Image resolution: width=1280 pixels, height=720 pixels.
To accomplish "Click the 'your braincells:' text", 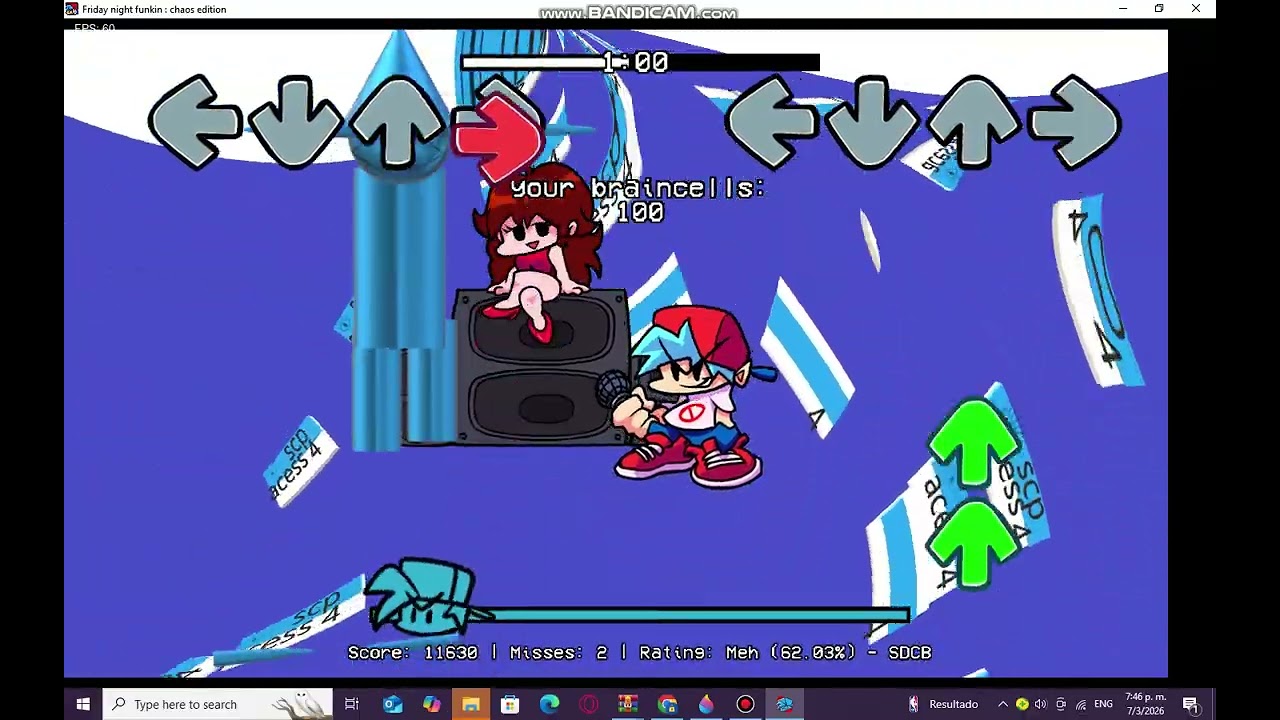I will [637, 188].
